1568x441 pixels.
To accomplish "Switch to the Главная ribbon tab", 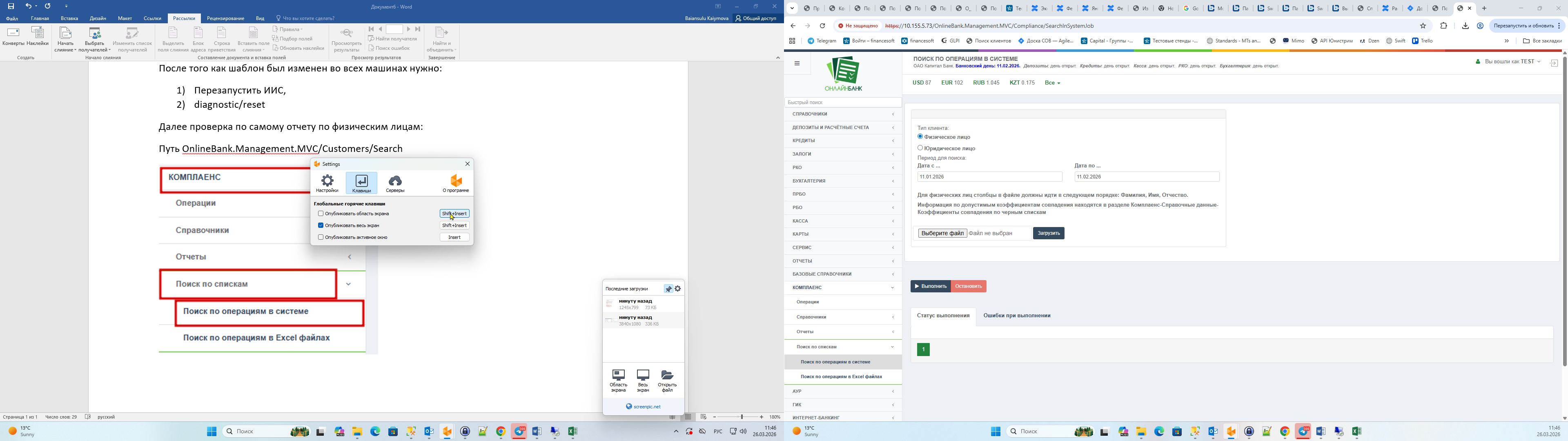I will point(40,18).
